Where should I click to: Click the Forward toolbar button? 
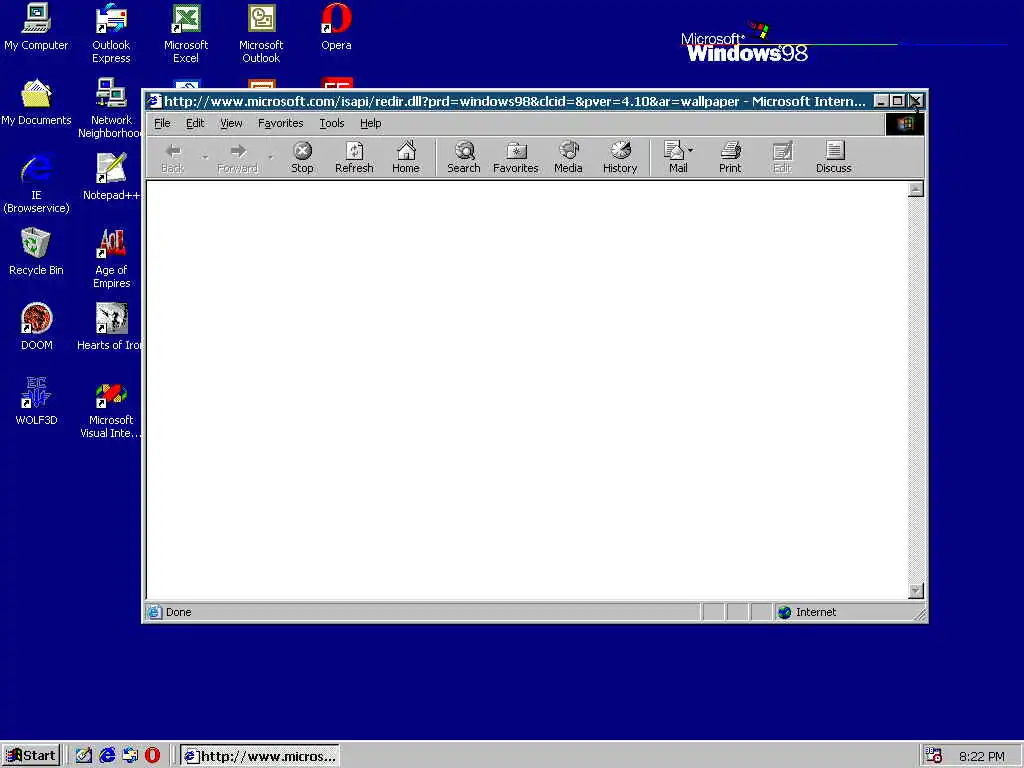pos(238,157)
